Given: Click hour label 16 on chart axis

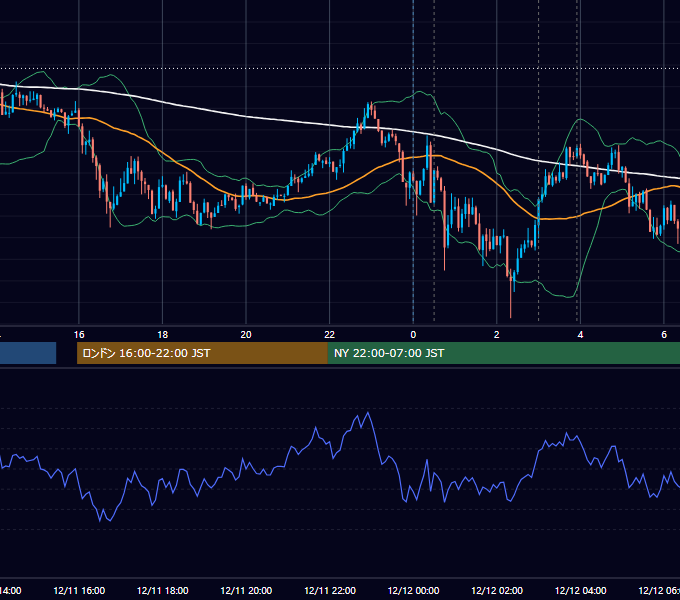Looking at the screenshot, I should coord(79,335).
